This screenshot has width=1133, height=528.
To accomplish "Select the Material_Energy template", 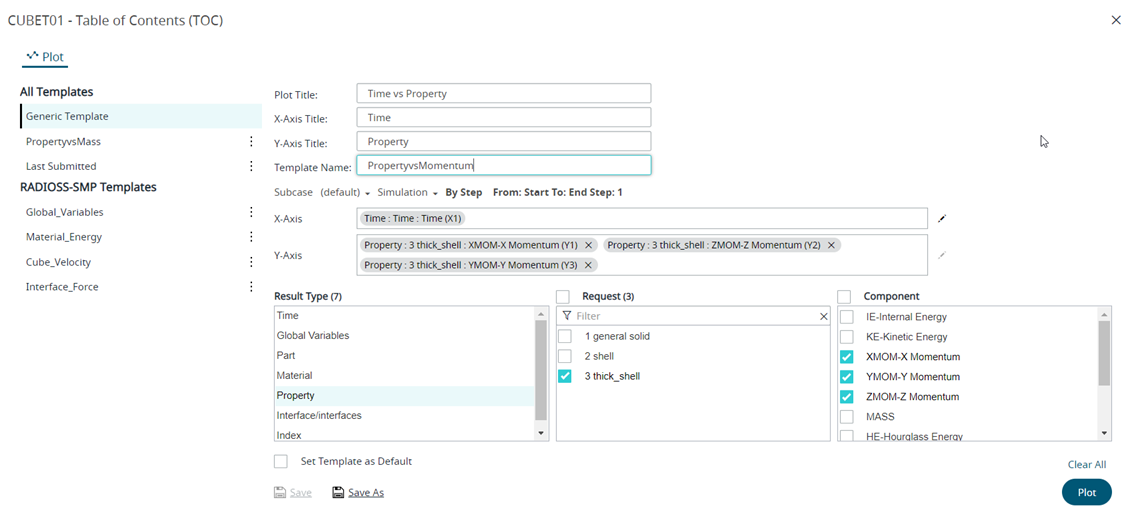I will [64, 237].
